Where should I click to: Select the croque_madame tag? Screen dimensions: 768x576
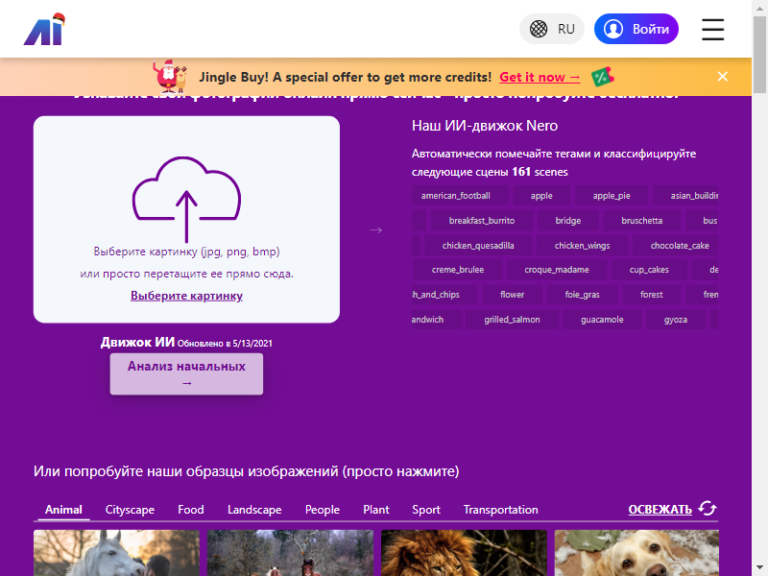pyautogui.click(x=556, y=269)
